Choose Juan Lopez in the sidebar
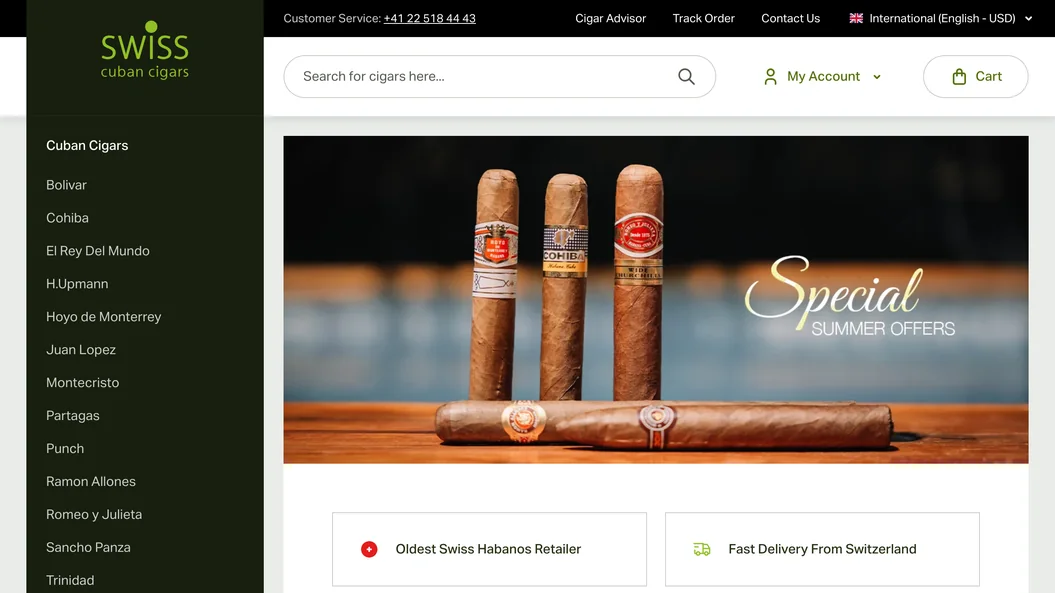This screenshot has width=1055, height=593. [x=81, y=350]
